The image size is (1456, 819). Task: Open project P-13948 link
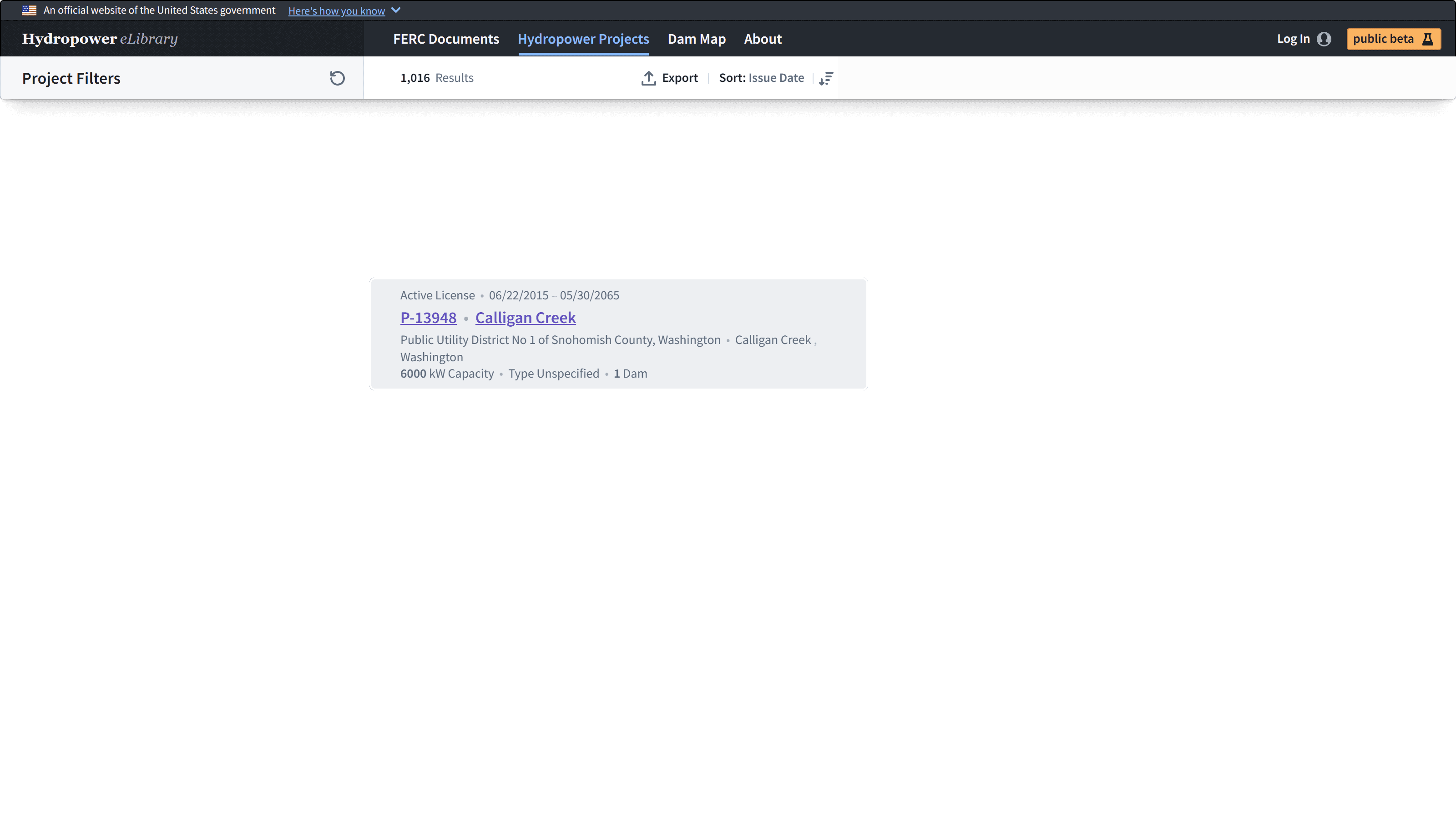(428, 318)
